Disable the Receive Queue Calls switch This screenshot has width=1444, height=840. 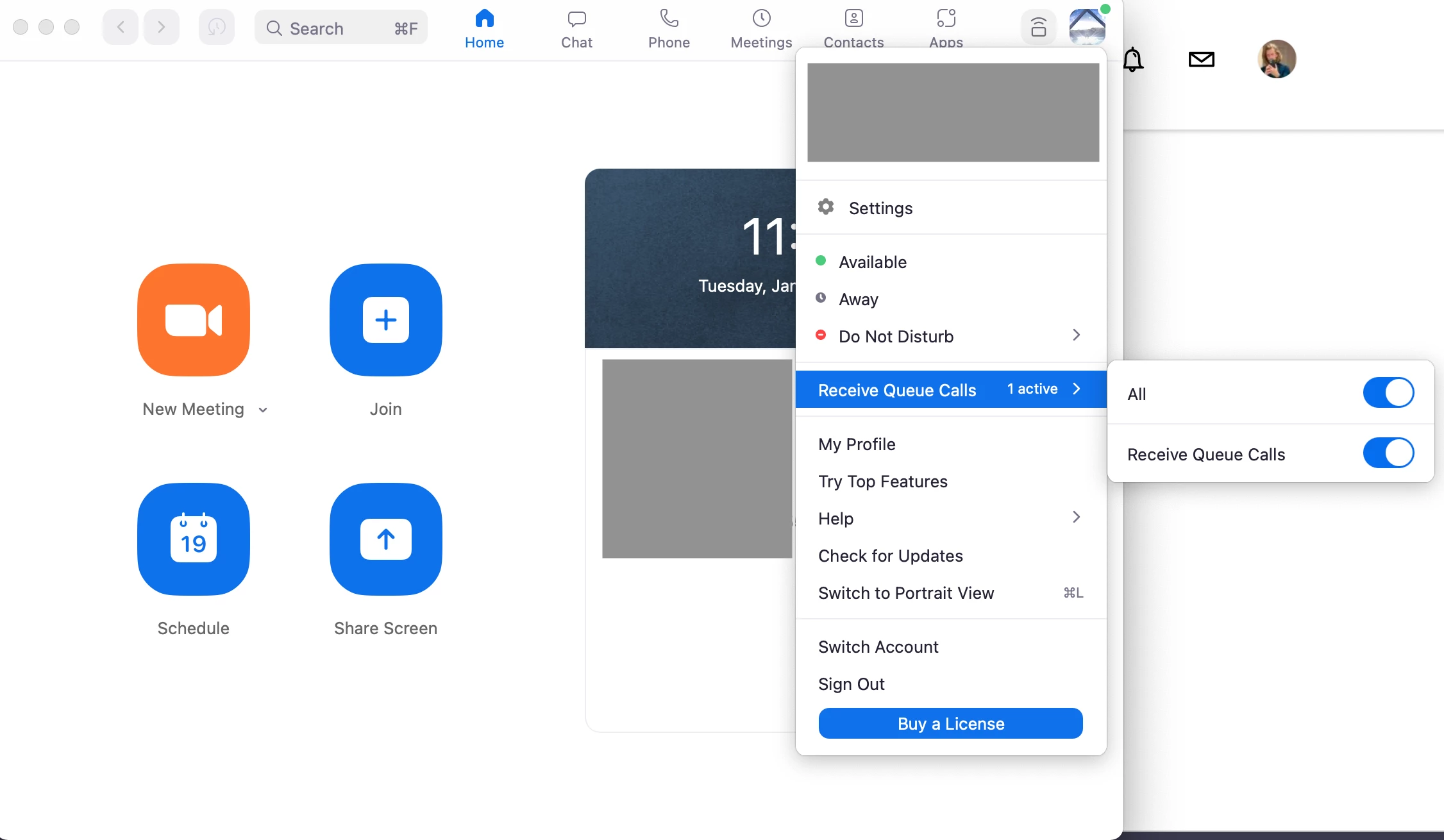[1388, 453]
